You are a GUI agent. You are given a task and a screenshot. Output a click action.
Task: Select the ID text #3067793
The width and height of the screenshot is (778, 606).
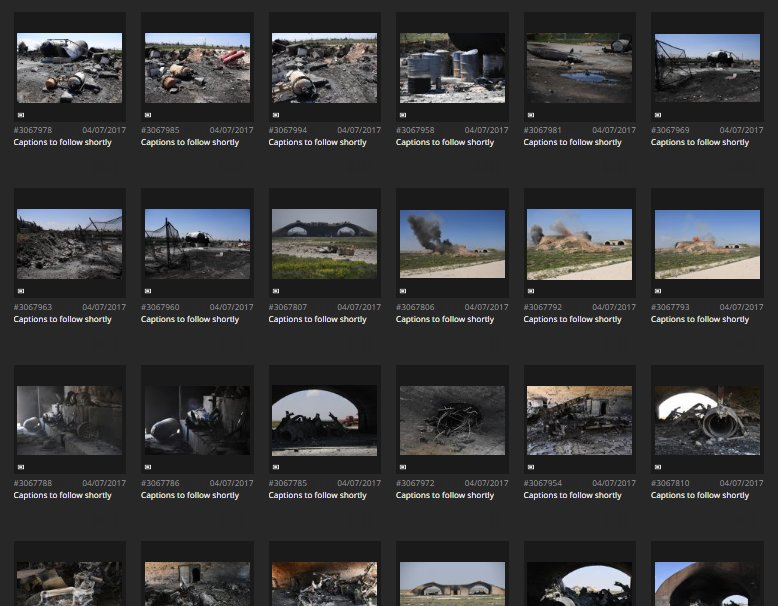[670, 307]
